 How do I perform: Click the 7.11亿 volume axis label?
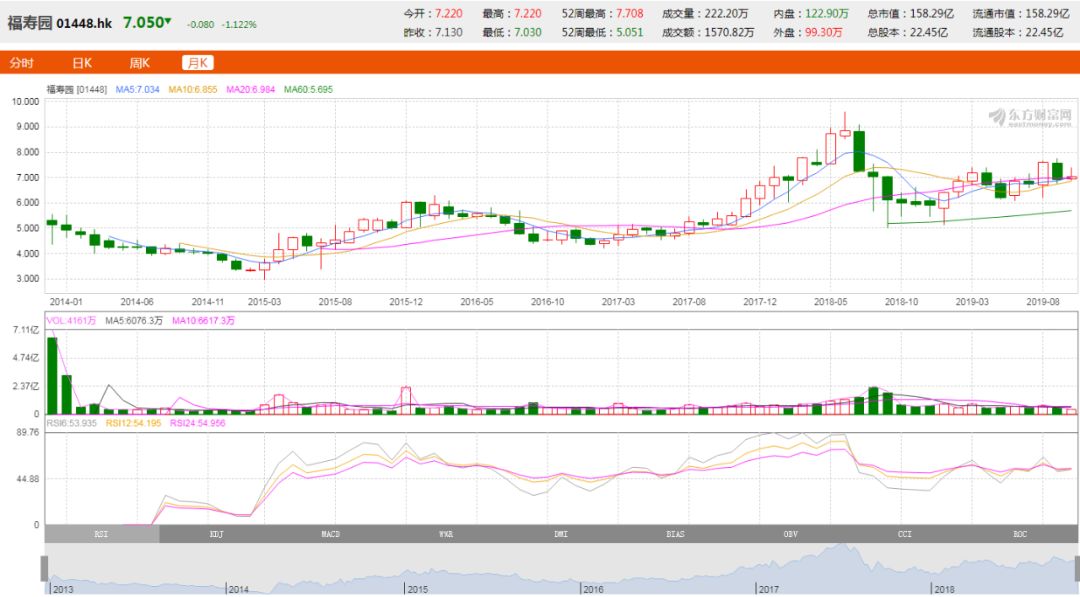tap(25, 330)
